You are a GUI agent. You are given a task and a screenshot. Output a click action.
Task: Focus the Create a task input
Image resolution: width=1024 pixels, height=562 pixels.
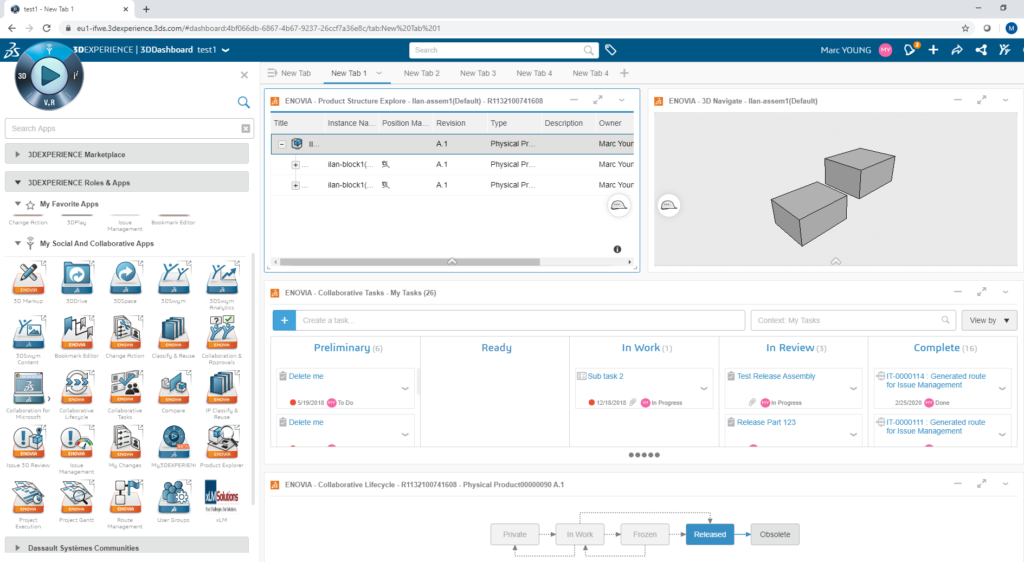point(520,320)
